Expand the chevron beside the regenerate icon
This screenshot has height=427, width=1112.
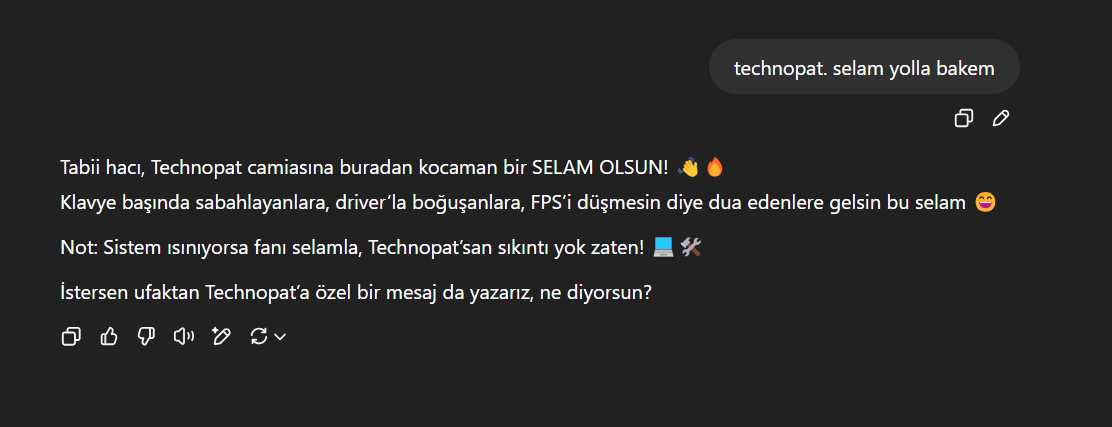click(280, 337)
